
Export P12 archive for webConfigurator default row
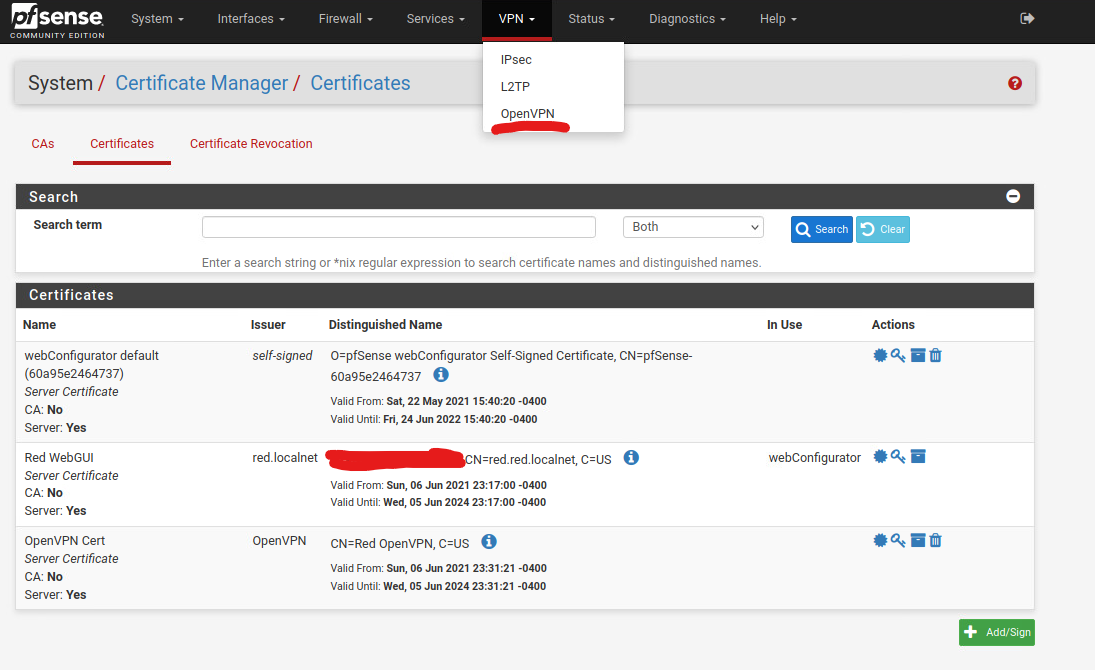918,355
